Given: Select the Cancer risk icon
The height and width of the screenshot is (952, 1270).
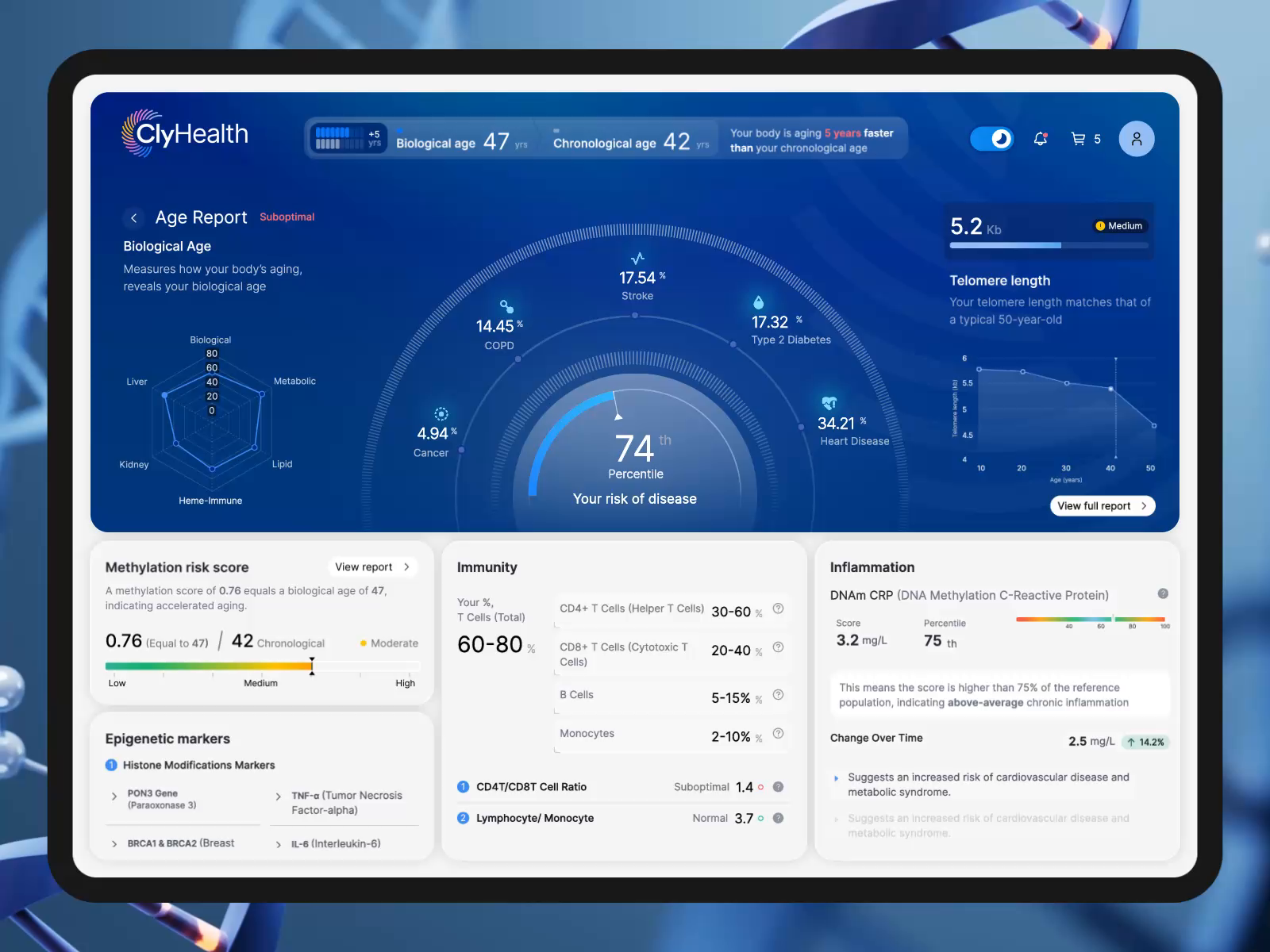Looking at the screenshot, I should click(x=439, y=413).
